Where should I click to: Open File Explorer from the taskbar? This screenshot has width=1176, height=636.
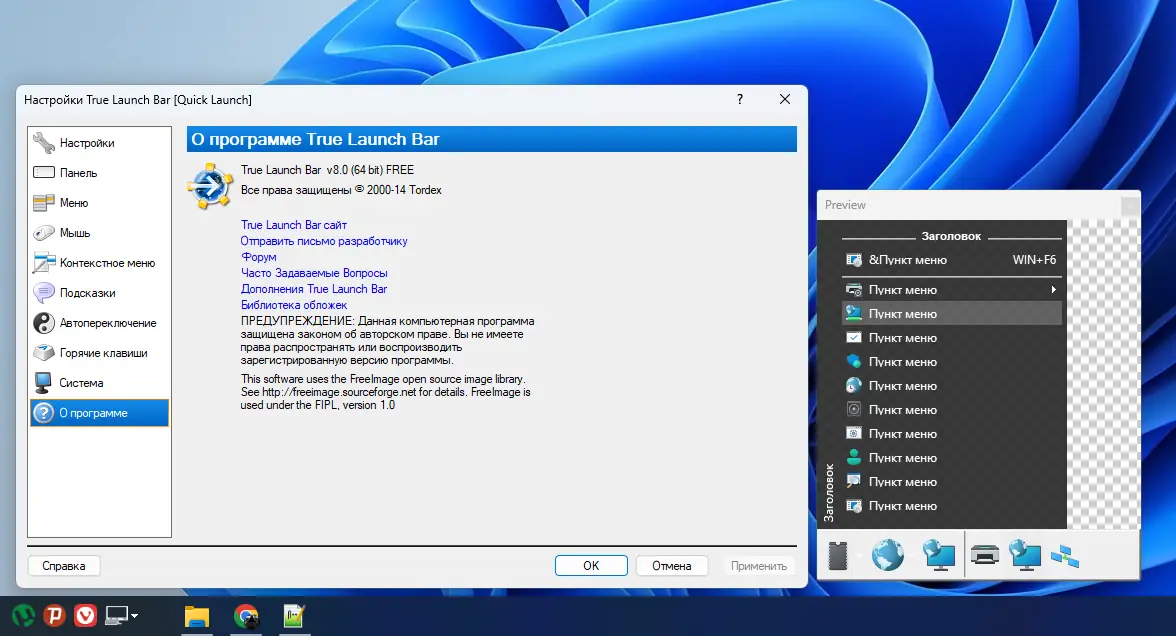(x=197, y=616)
